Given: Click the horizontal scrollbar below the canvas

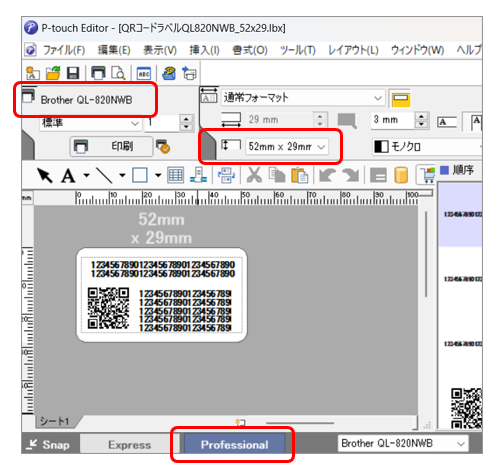Looking at the screenshot, I should (300, 423).
